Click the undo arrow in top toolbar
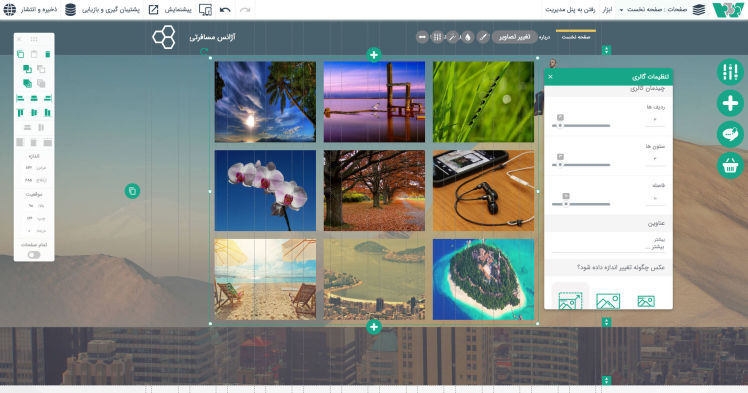The image size is (748, 393). coord(225,10)
